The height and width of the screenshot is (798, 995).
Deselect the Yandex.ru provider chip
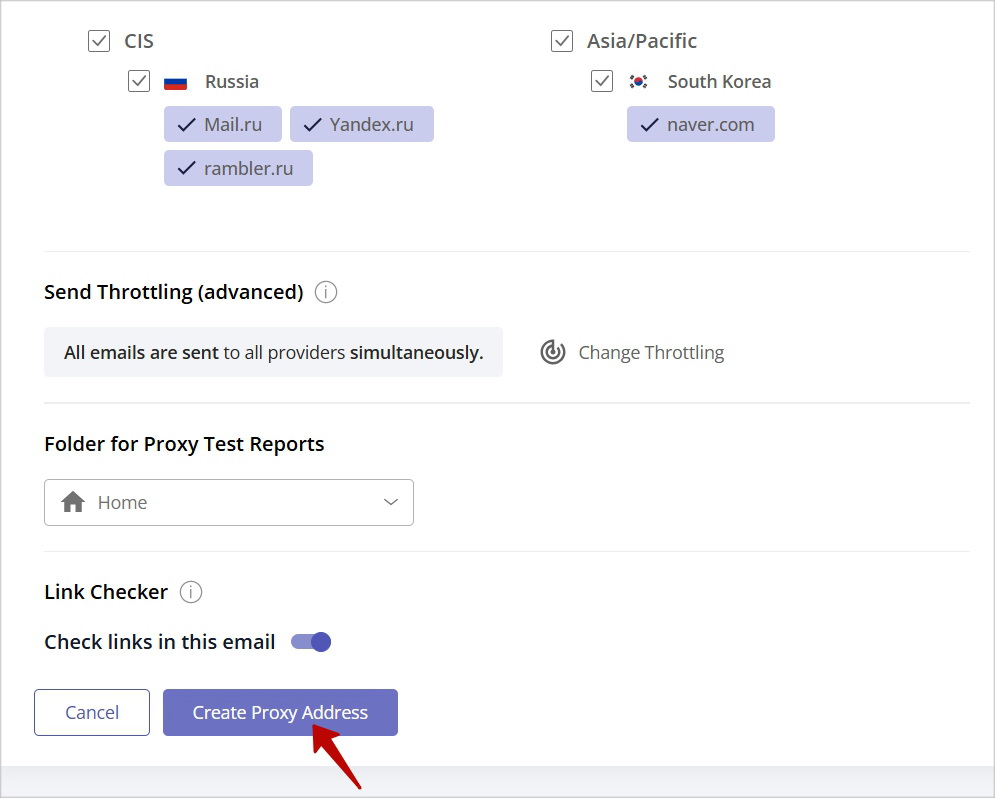tap(362, 124)
